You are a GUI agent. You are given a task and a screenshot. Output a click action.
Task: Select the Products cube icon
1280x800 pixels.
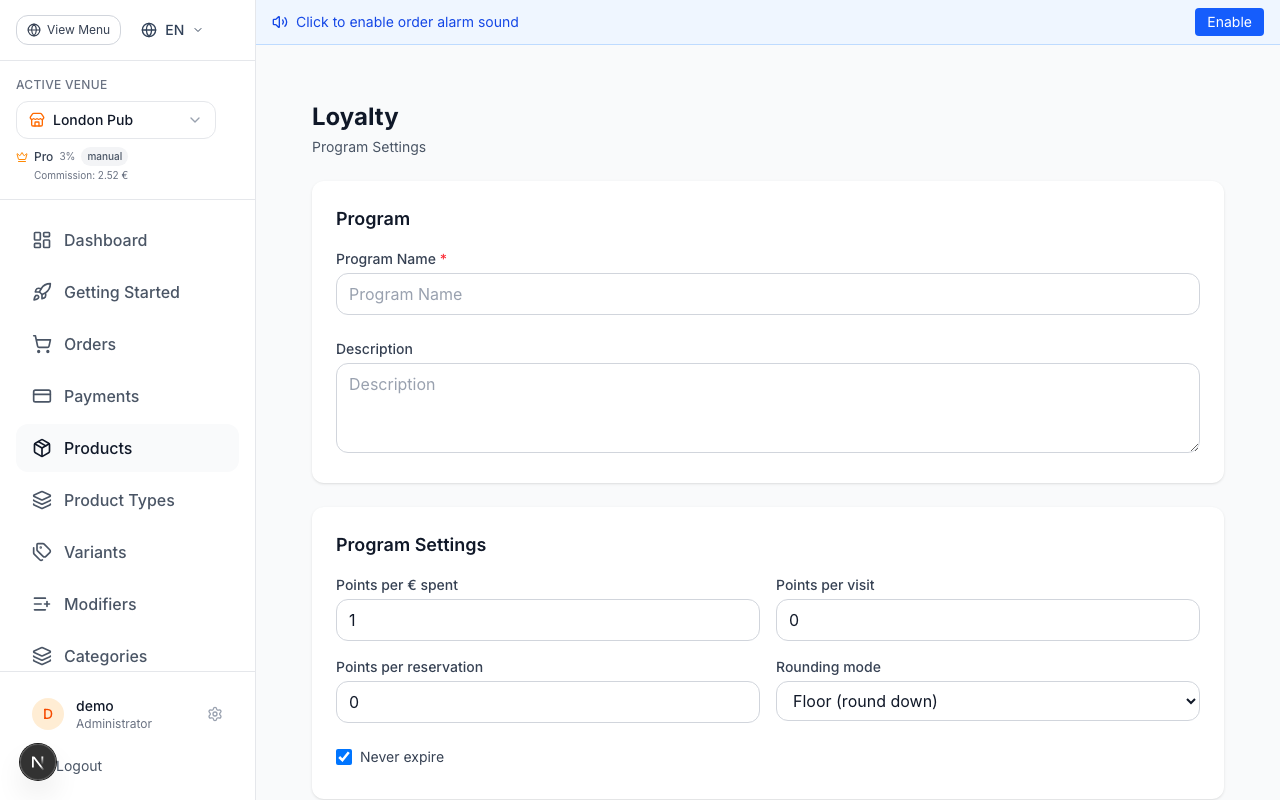41,448
